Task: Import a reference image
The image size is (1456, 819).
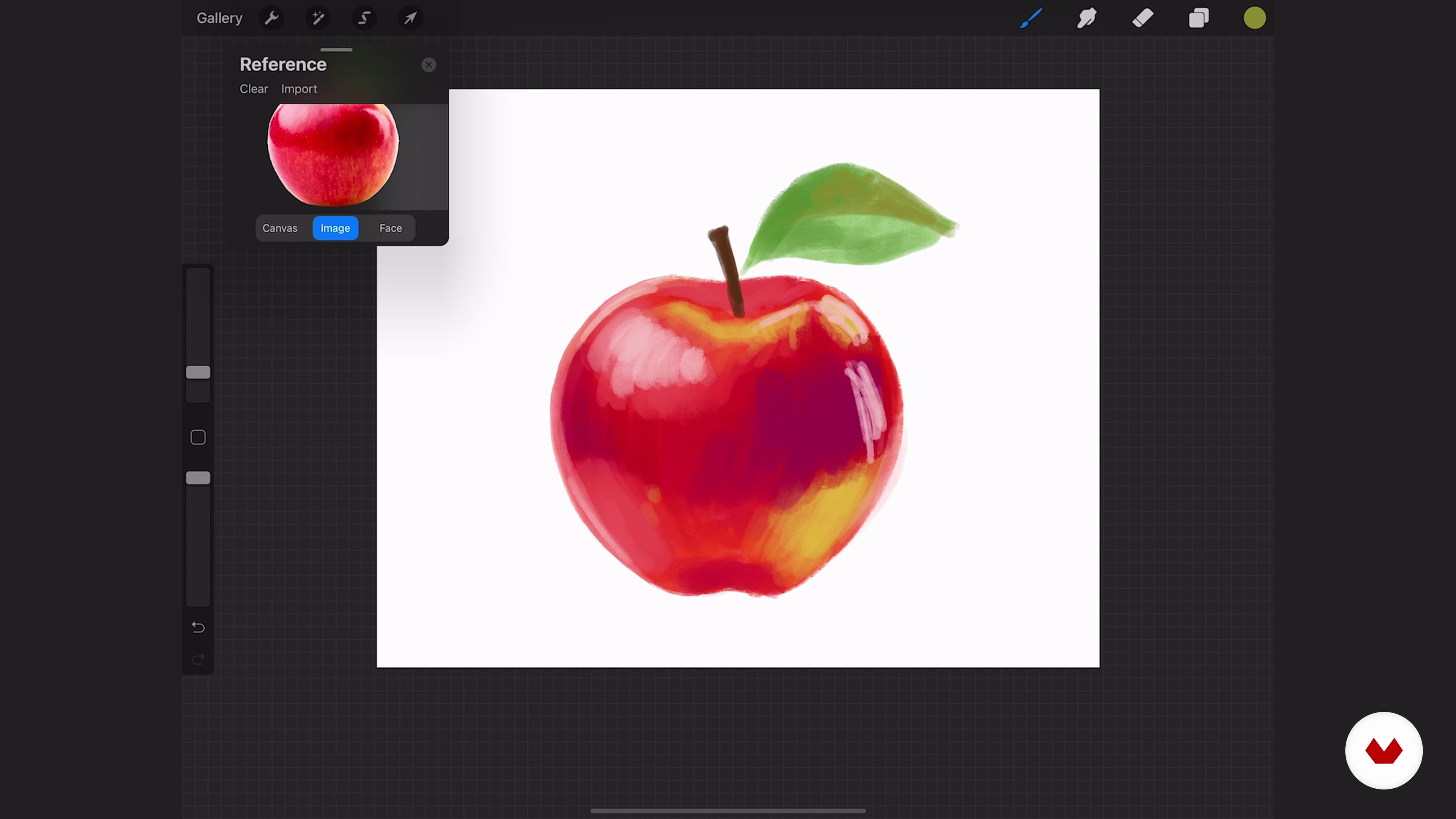Action: pos(299,89)
